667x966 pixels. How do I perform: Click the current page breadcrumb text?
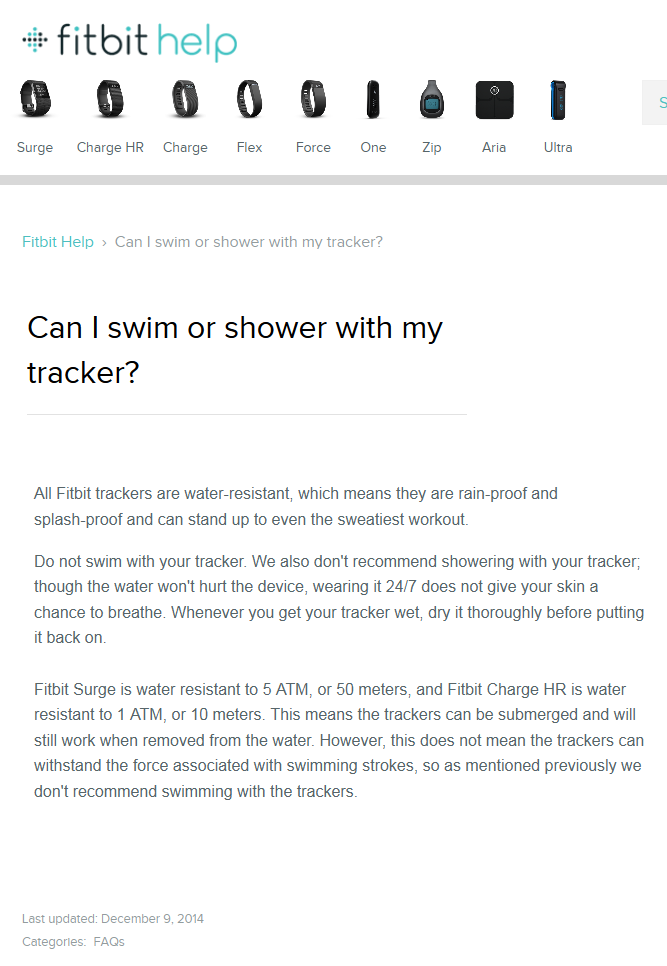[x=249, y=242]
